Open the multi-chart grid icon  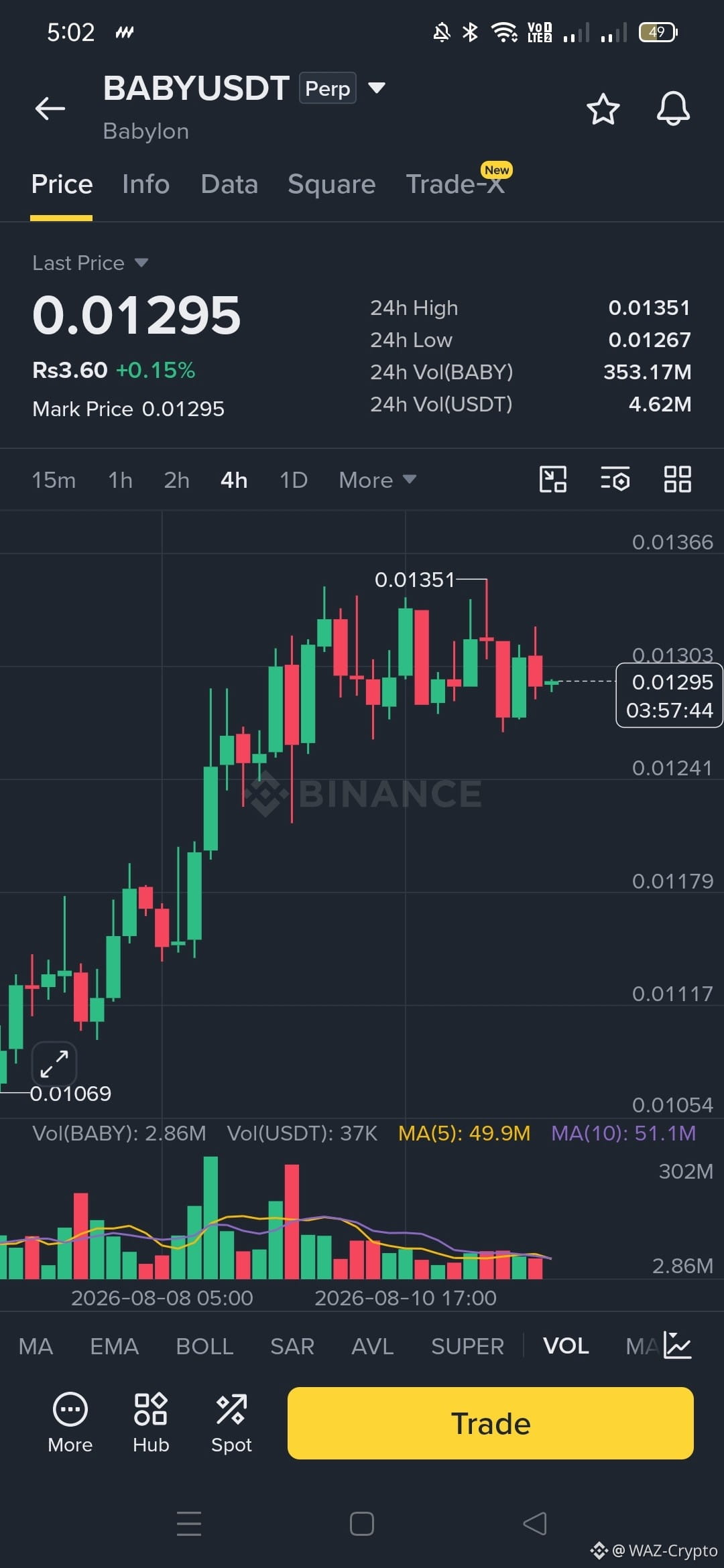(x=677, y=480)
